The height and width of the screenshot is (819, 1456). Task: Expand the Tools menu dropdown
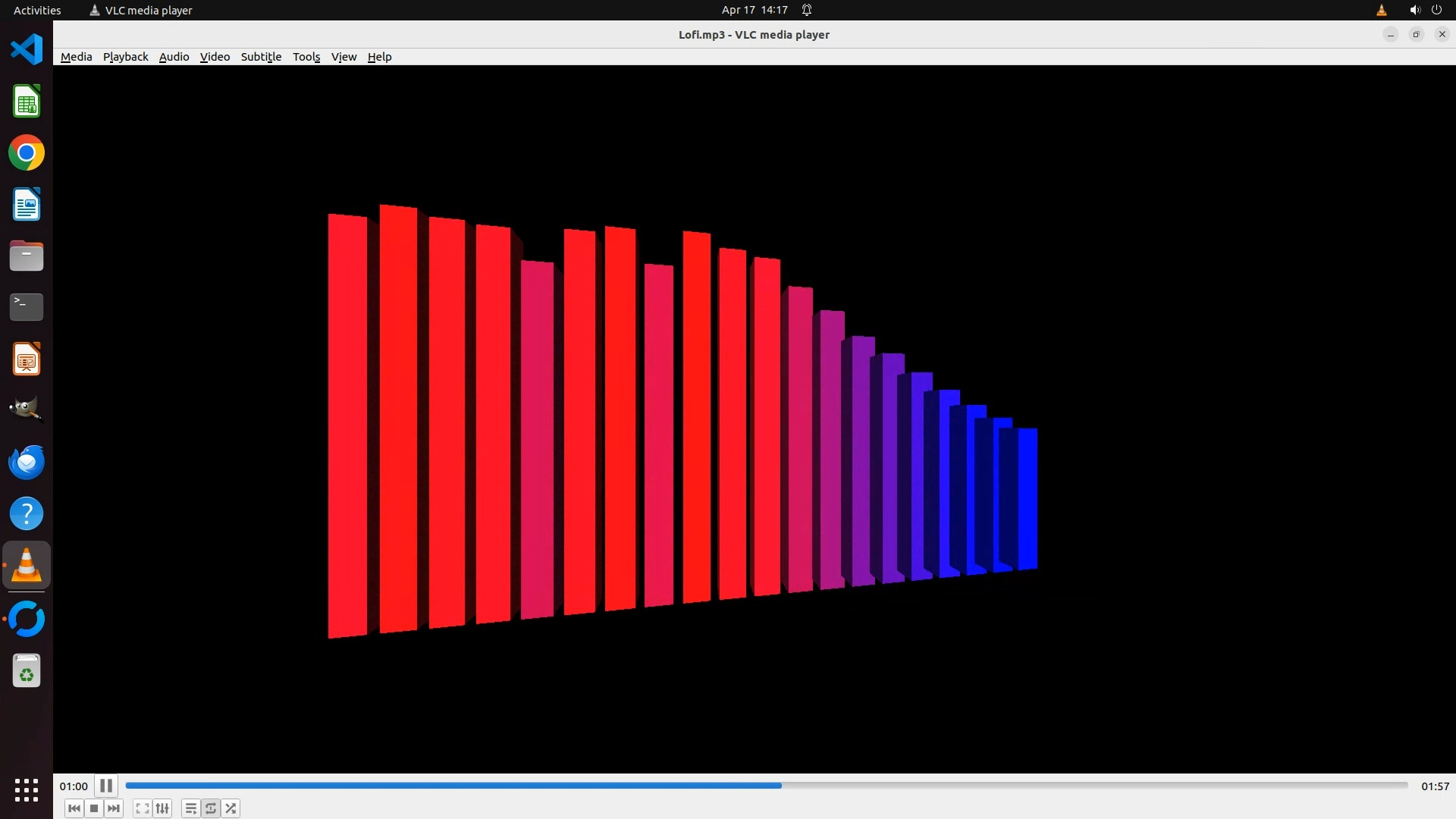click(306, 57)
